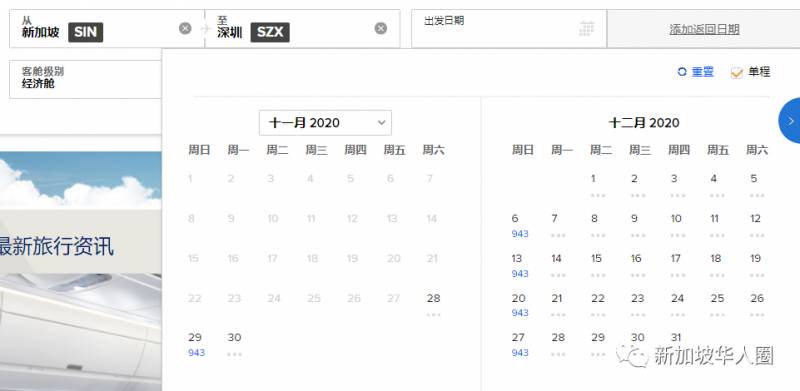Go to next month with blue arrow

click(790, 121)
